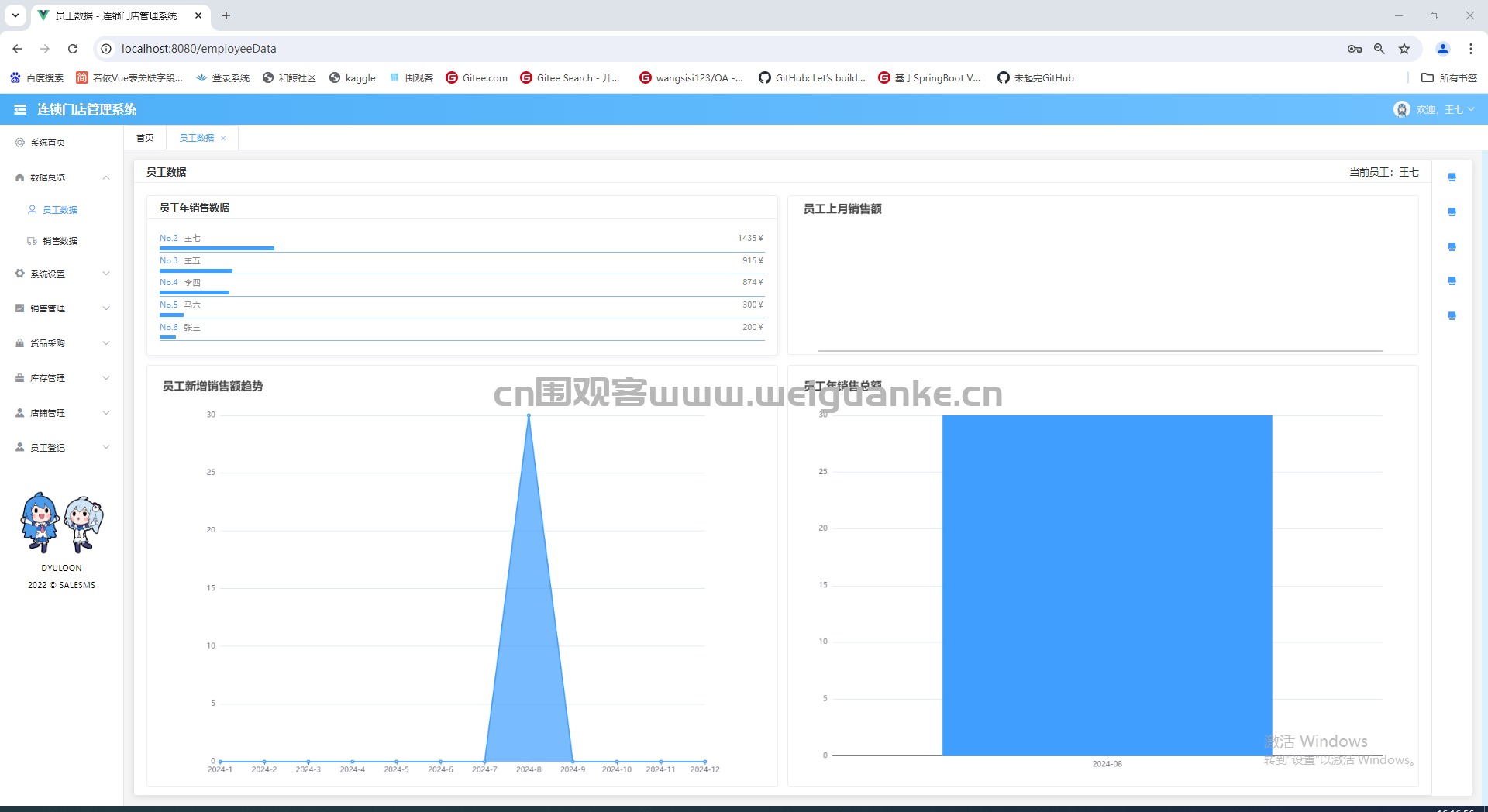Open the 所有书签 bookmarks folder
1488x812 pixels.
1449,77
